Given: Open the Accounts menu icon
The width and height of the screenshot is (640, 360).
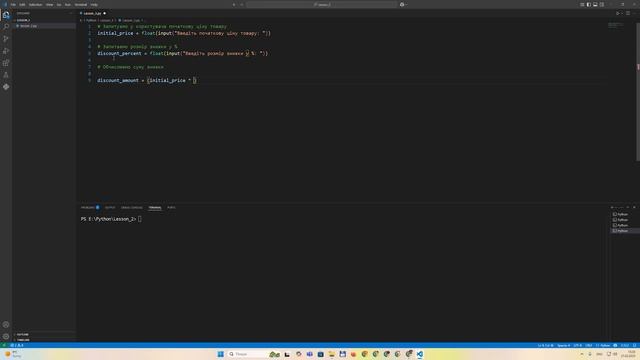Looking at the screenshot, I should click(6, 324).
